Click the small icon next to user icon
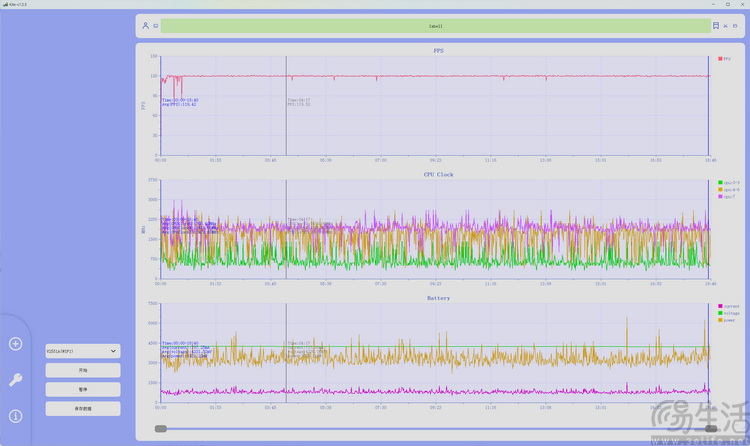Image resolution: width=750 pixels, height=446 pixels. 155,26
